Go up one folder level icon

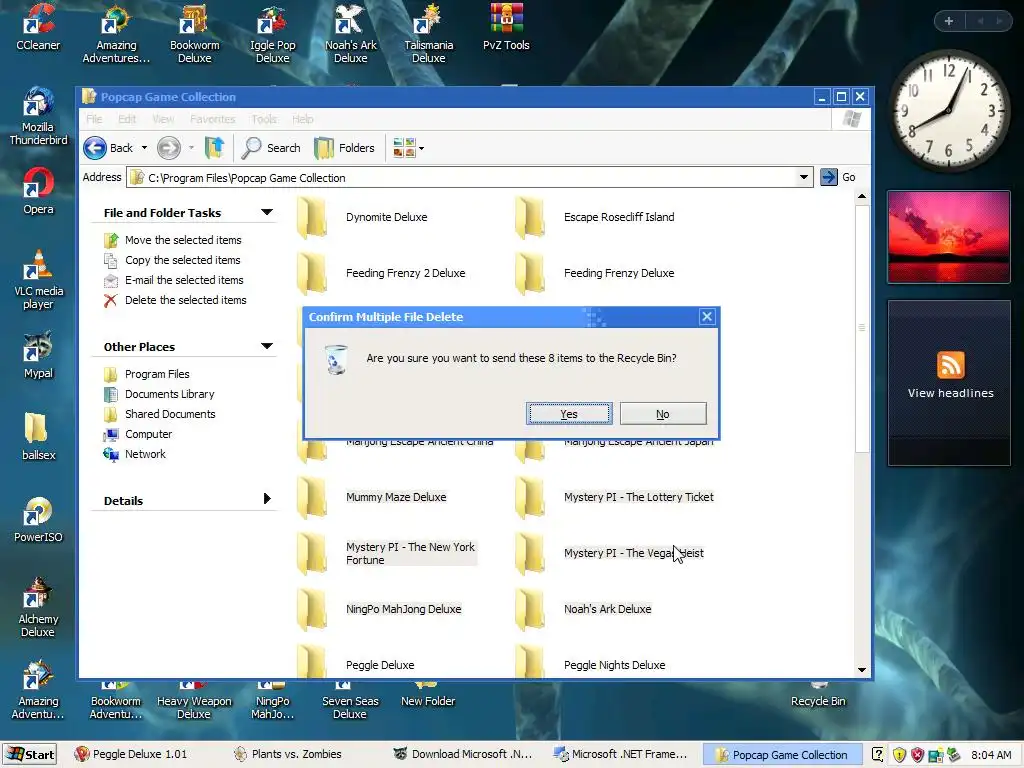214,148
